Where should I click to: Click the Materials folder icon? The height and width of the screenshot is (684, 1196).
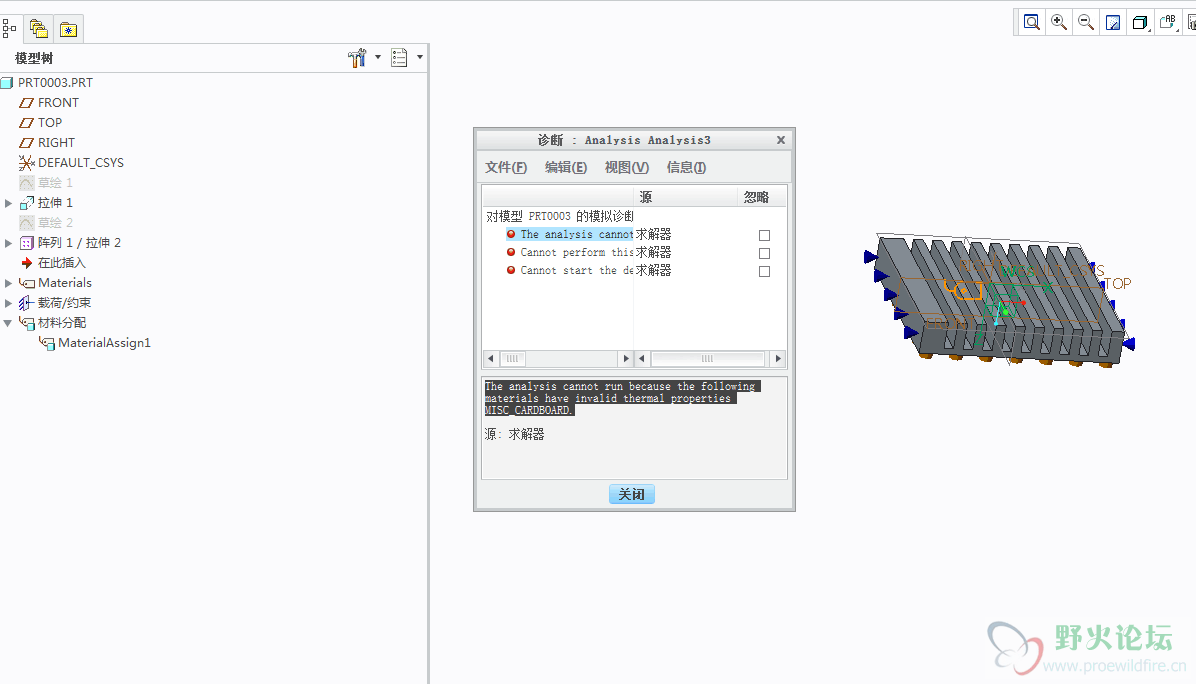pyautogui.click(x=27, y=283)
